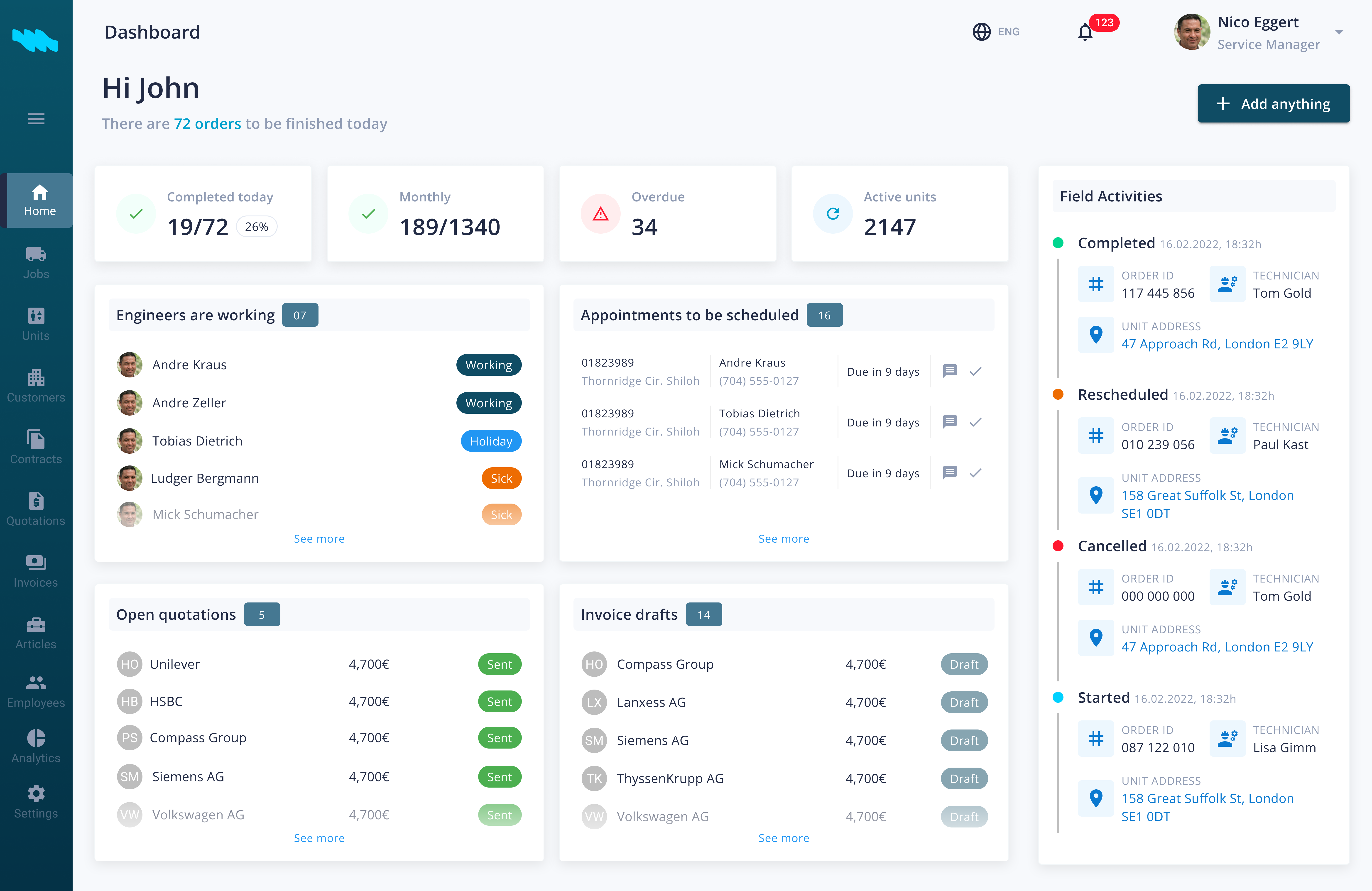Image resolution: width=1372 pixels, height=891 pixels.
Task: Click the 26% completion badge
Action: click(x=257, y=227)
